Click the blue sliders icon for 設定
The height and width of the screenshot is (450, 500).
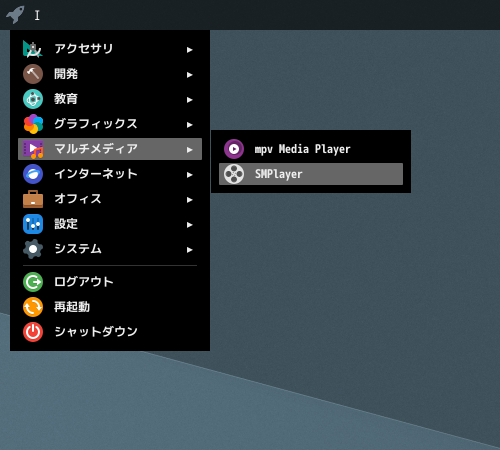pyautogui.click(x=33, y=224)
